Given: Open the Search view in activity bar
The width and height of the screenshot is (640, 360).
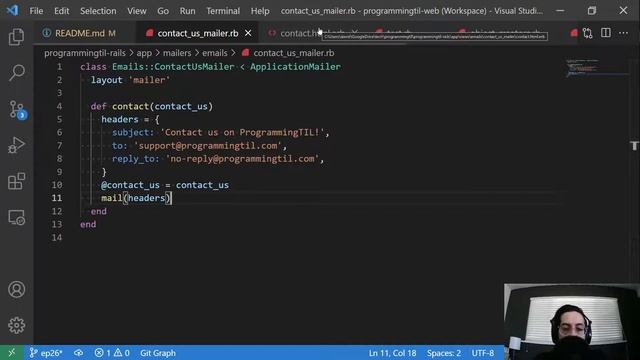Looking at the screenshot, I should pyautogui.click(x=16, y=73).
